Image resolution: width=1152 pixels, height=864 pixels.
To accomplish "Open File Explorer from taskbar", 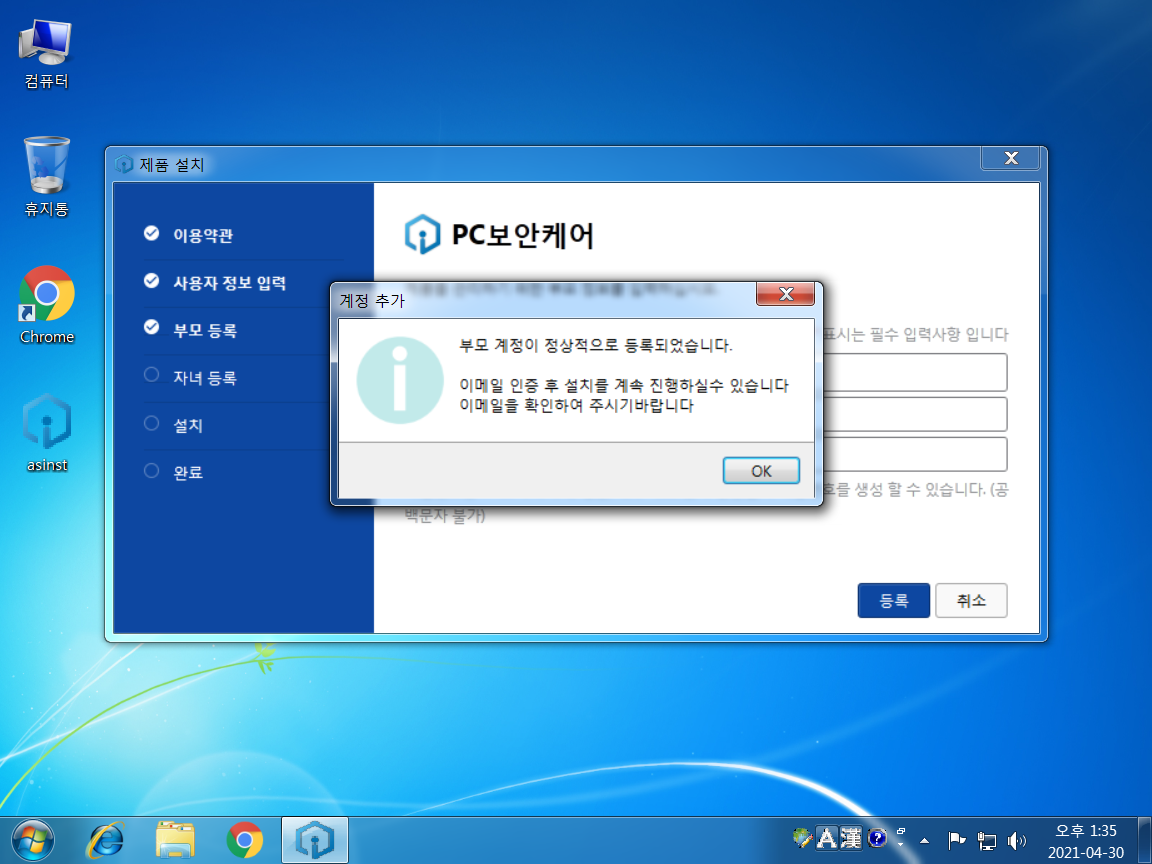I will click(175, 840).
